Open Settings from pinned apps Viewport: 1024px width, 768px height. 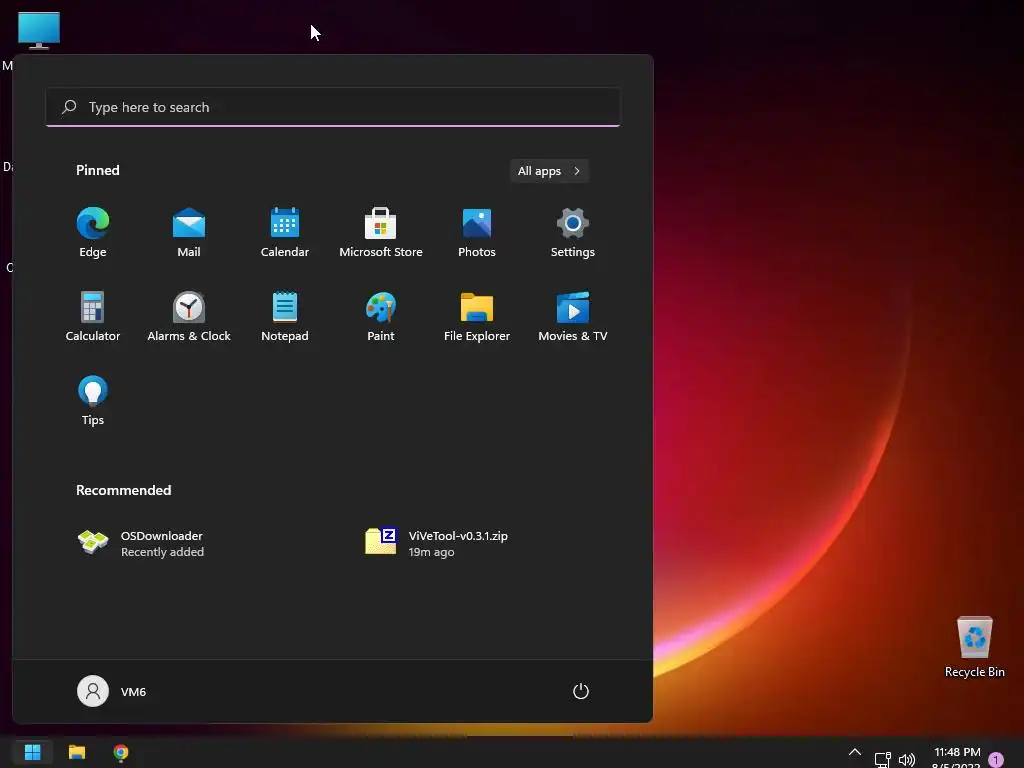pos(573,232)
